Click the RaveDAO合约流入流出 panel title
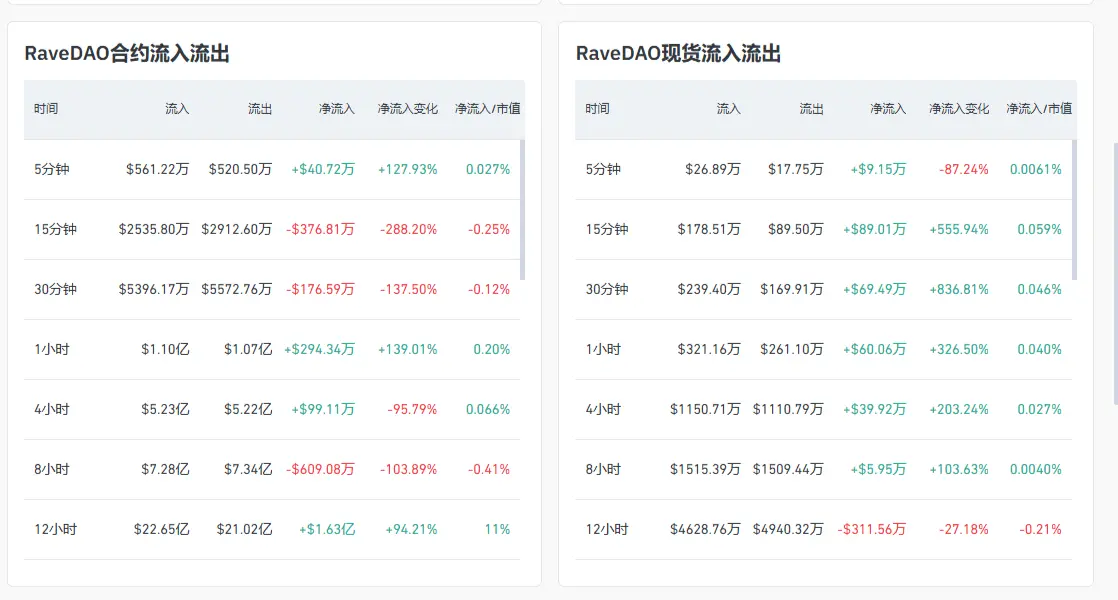The image size is (1118, 600). pyautogui.click(x=127, y=53)
